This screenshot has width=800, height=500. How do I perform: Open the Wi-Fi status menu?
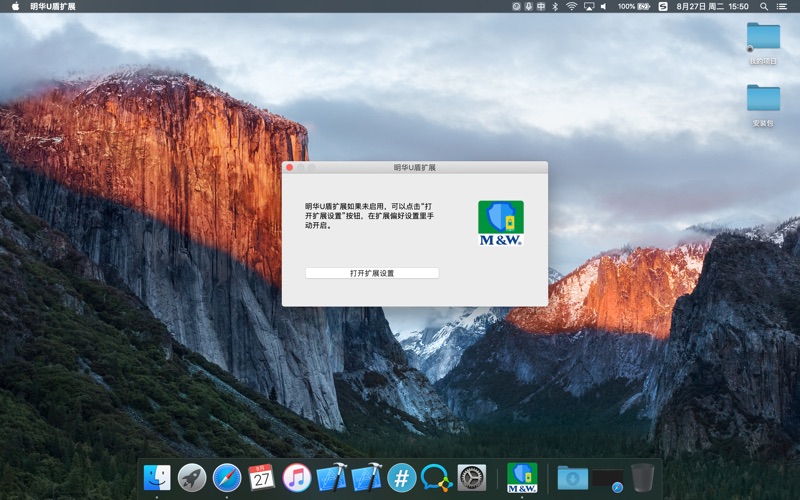(571, 6)
